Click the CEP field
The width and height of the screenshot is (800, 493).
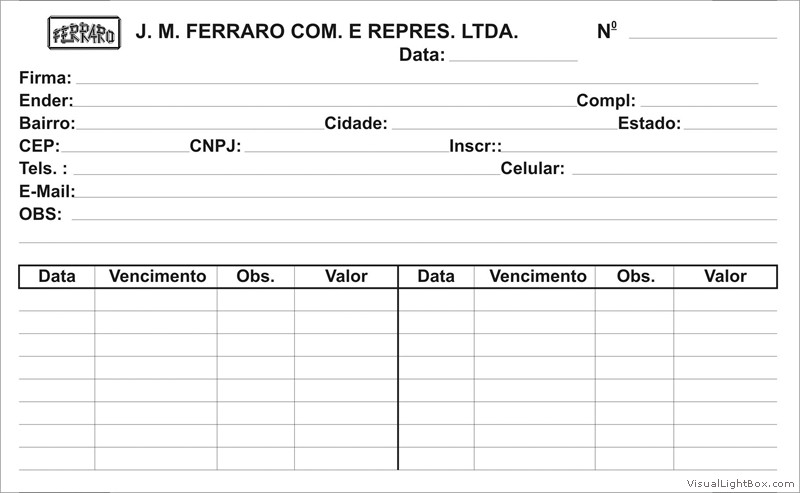coord(125,145)
